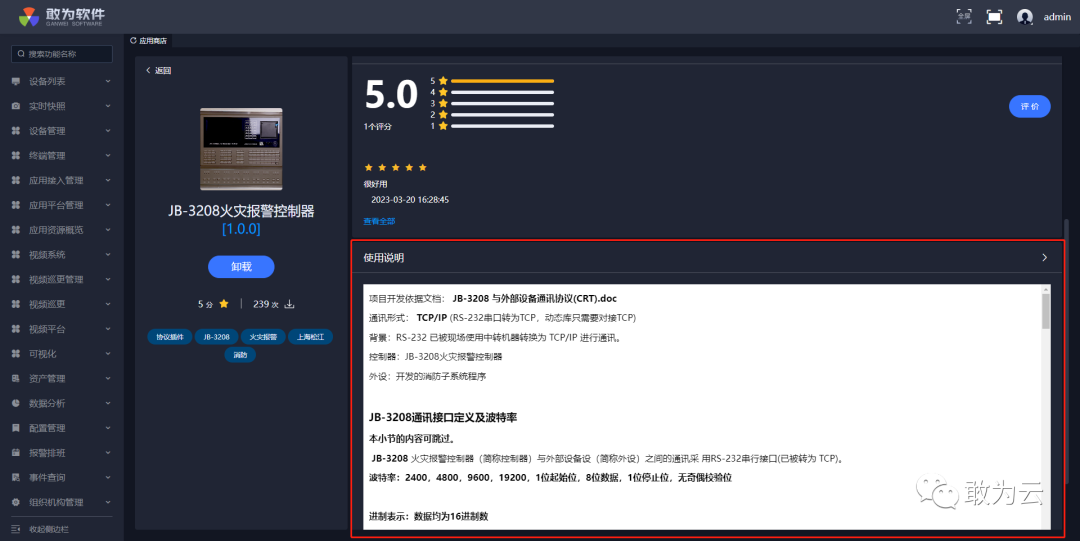Click the refresh icon on 应用商店 tab

tap(133, 41)
